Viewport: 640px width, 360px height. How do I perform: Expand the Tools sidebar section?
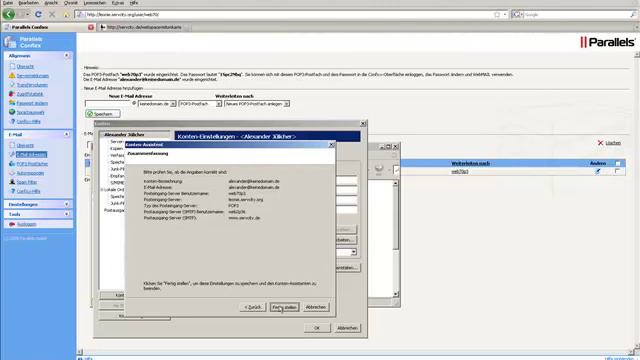[x=67, y=214]
